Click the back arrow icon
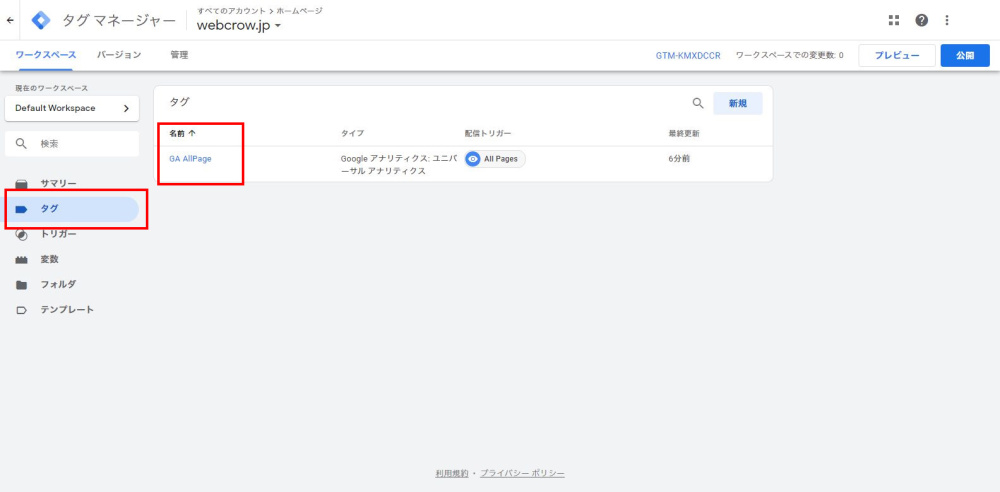Viewport: 1000px width, 492px height. pyautogui.click(x=10, y=20)
